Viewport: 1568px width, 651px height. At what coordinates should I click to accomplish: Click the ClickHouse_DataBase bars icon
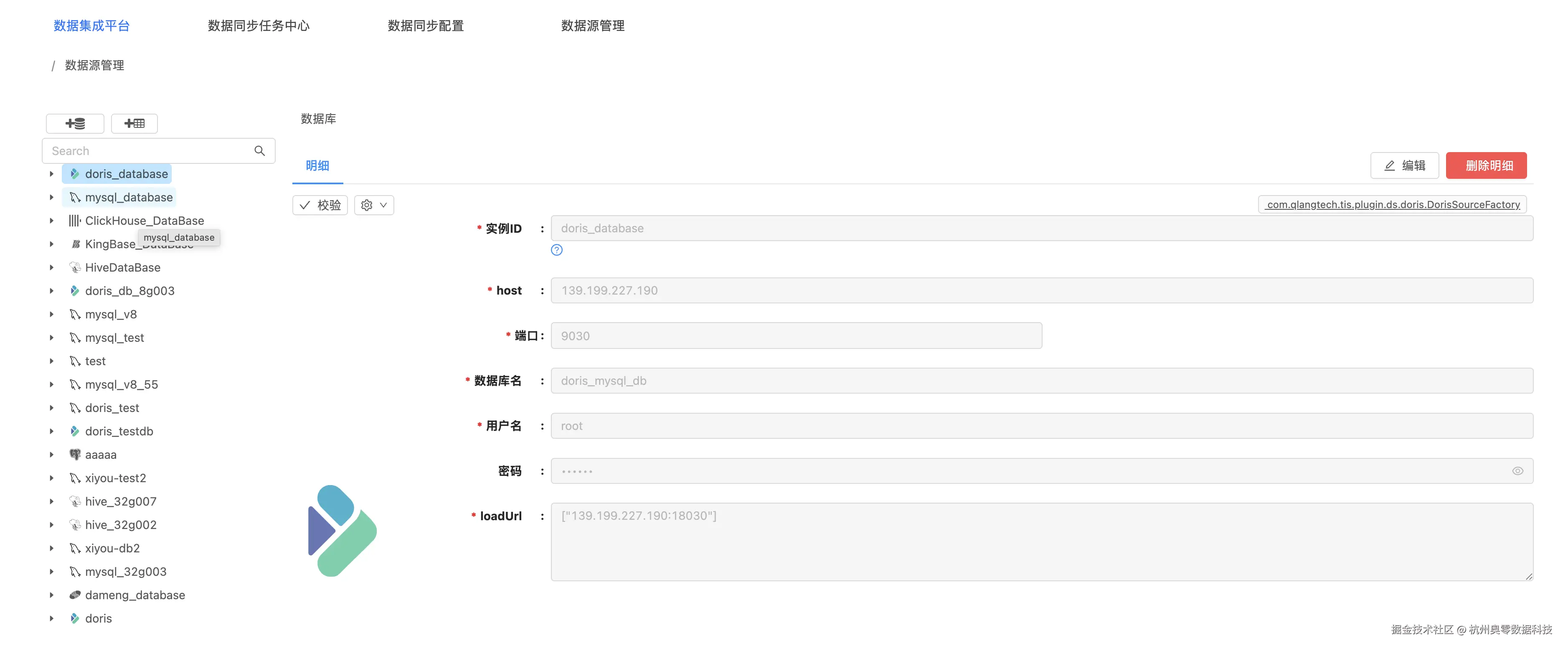(74, 221)
